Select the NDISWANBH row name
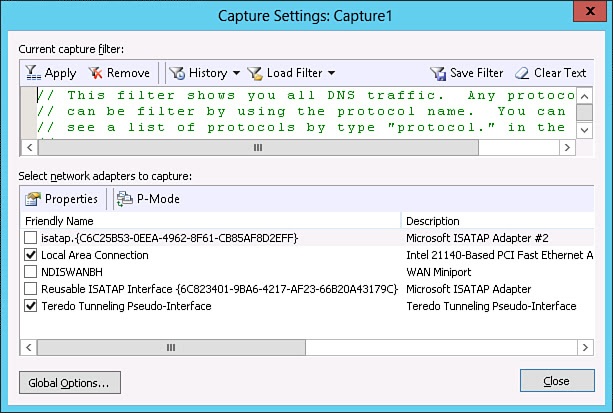This screenshot has height=413, width=613. 72,272
